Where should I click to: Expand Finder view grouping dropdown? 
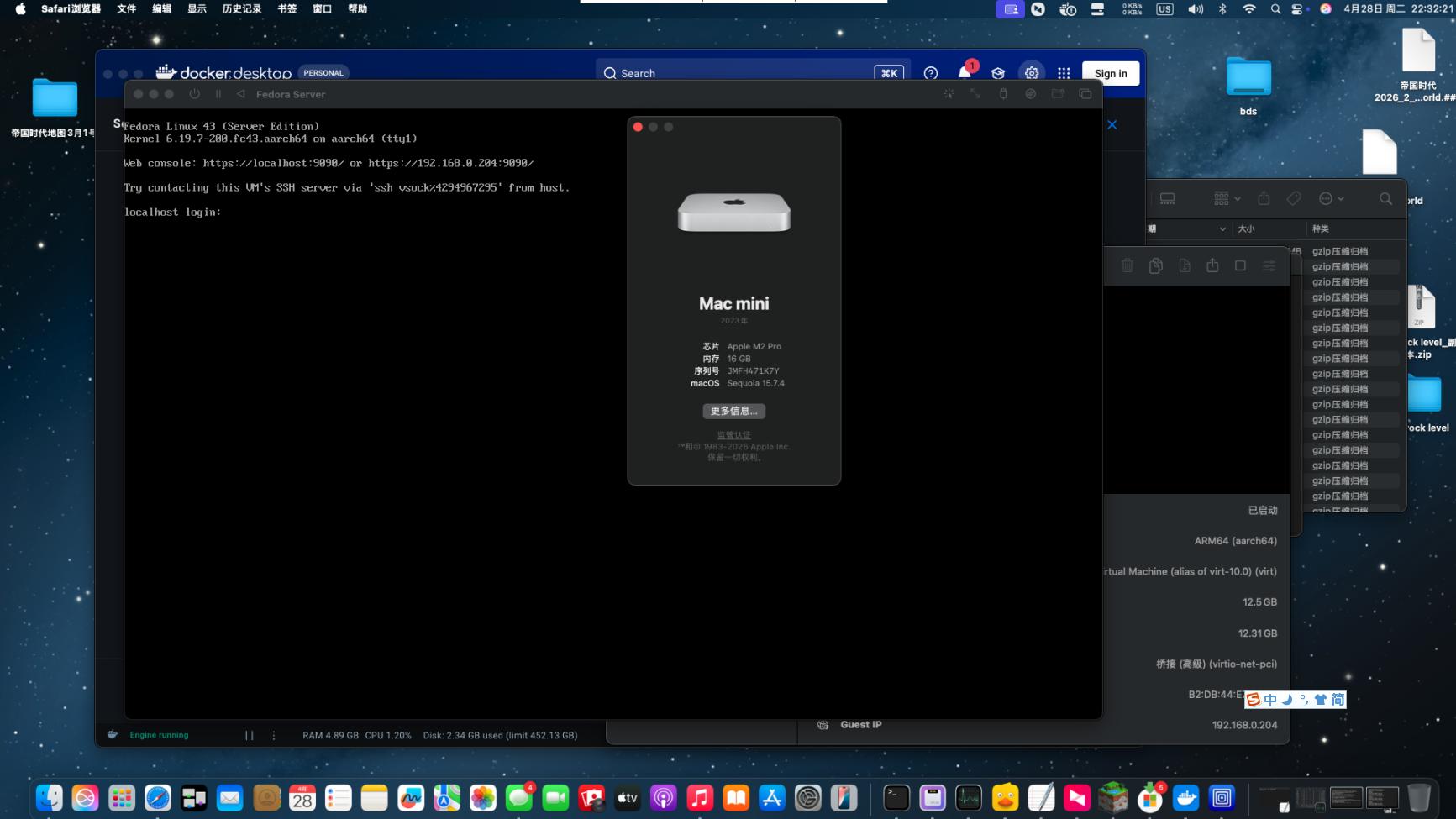click(x=1227, y=199)
